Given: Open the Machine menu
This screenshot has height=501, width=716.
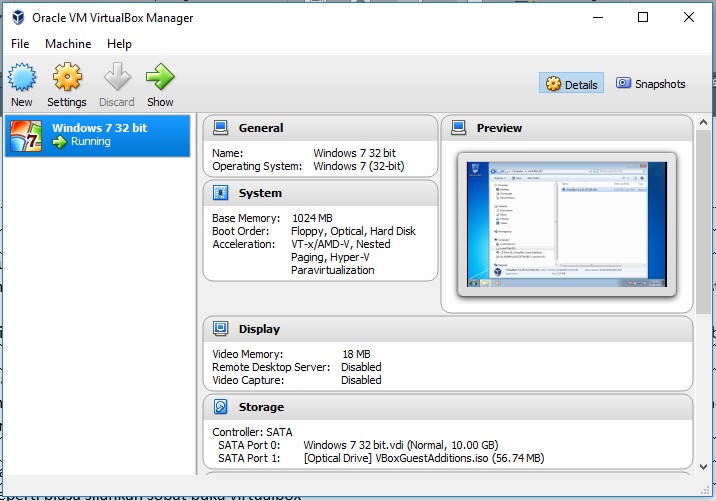Looking at the screenshot, I should [68, 44].
